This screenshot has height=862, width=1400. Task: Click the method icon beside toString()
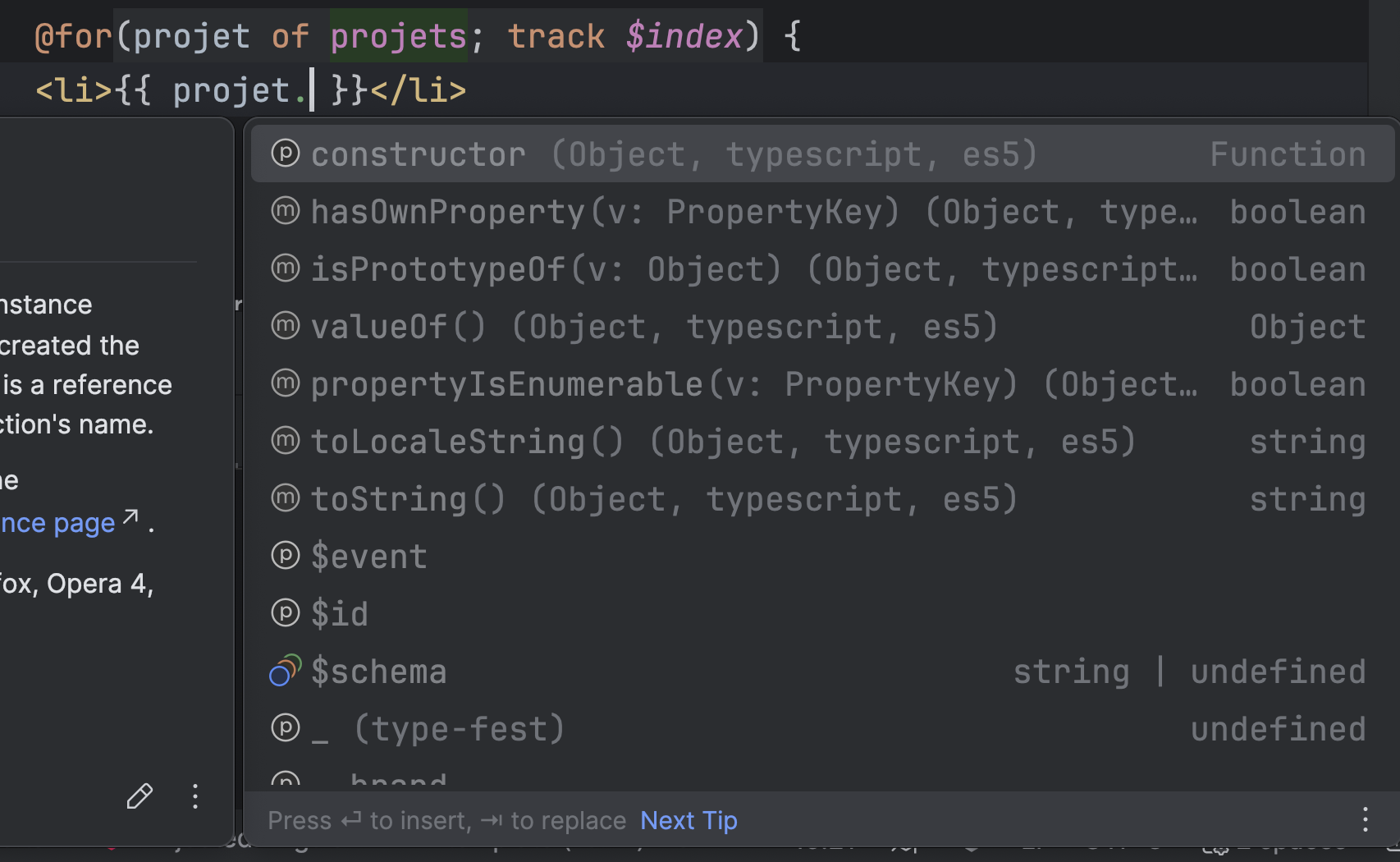tap(285, 498)
